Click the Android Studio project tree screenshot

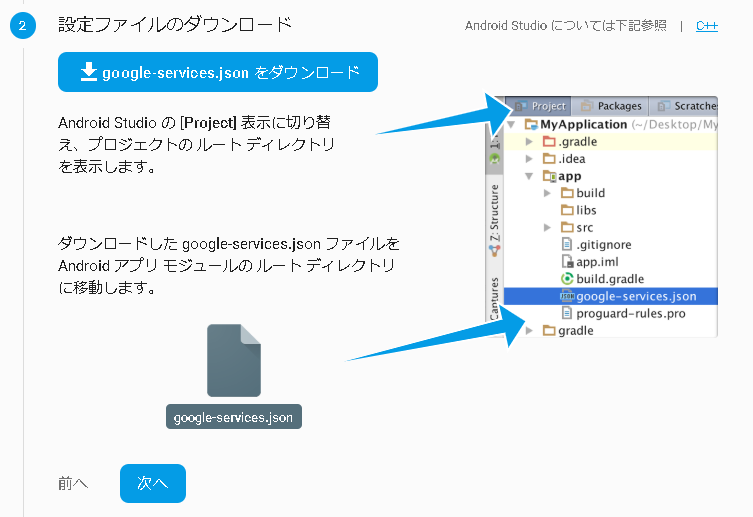click(x=602, y=216)
